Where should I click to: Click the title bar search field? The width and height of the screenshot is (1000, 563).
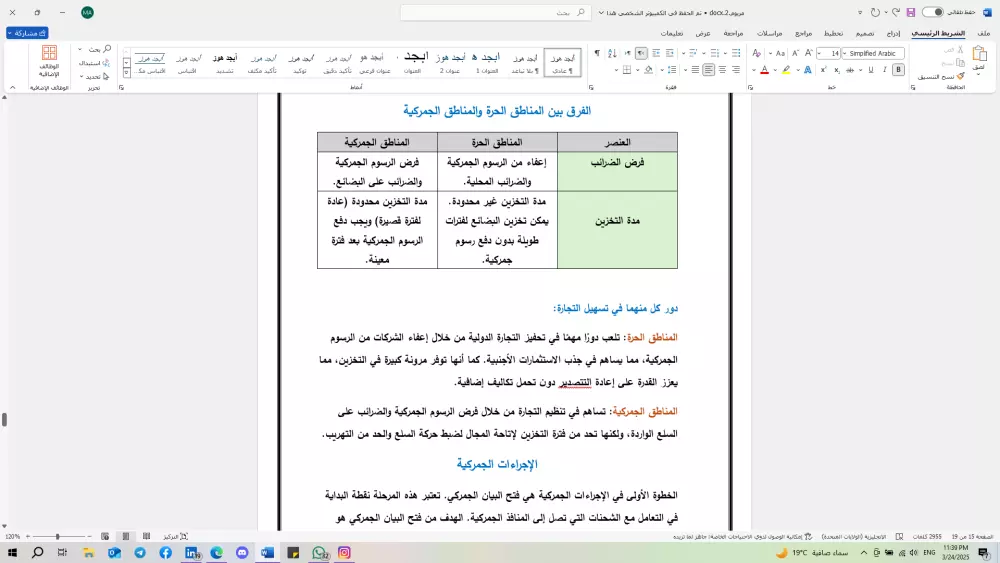click(x=494, y=12)
